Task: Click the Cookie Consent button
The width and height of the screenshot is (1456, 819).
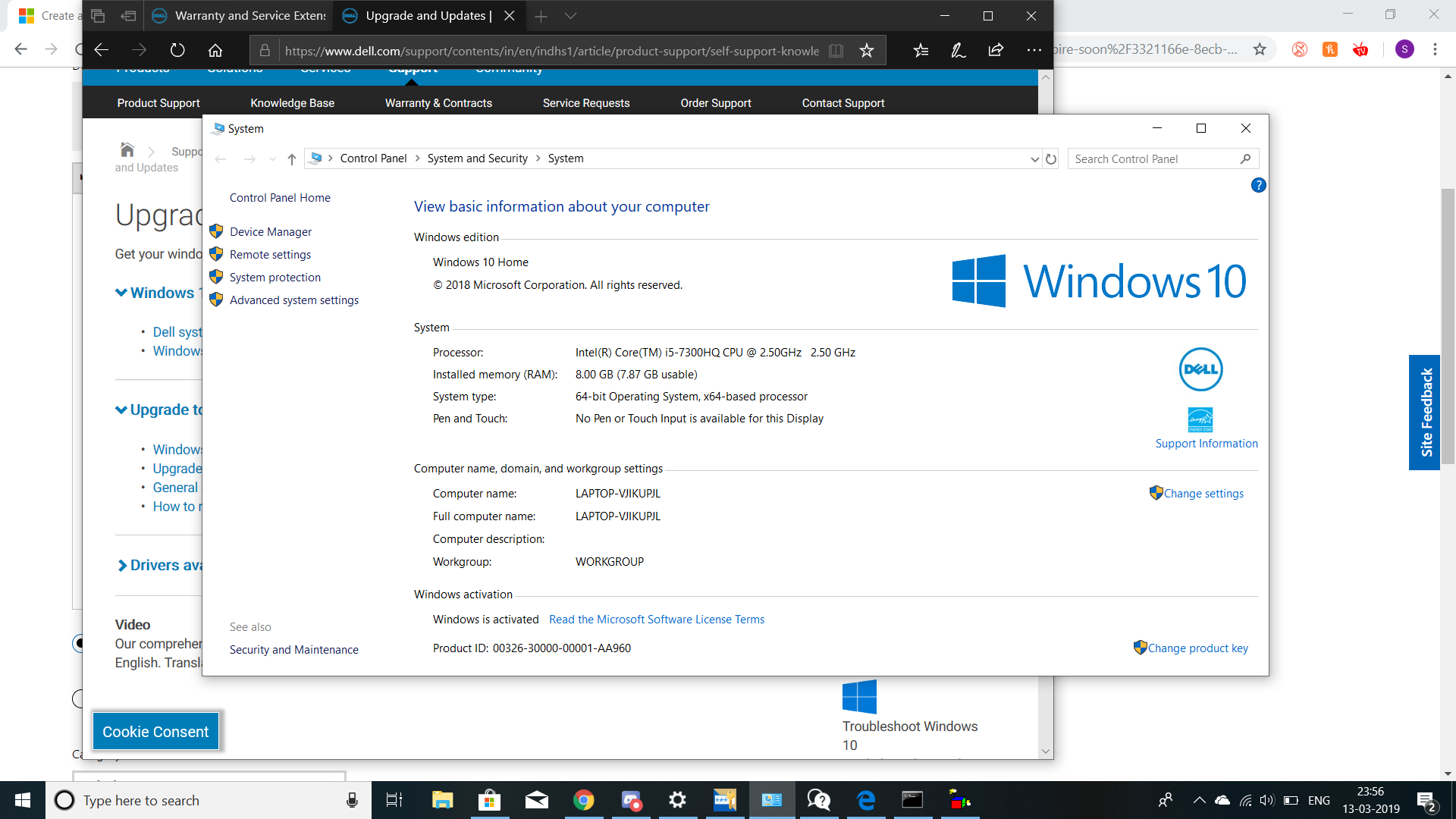Action: 155,731
